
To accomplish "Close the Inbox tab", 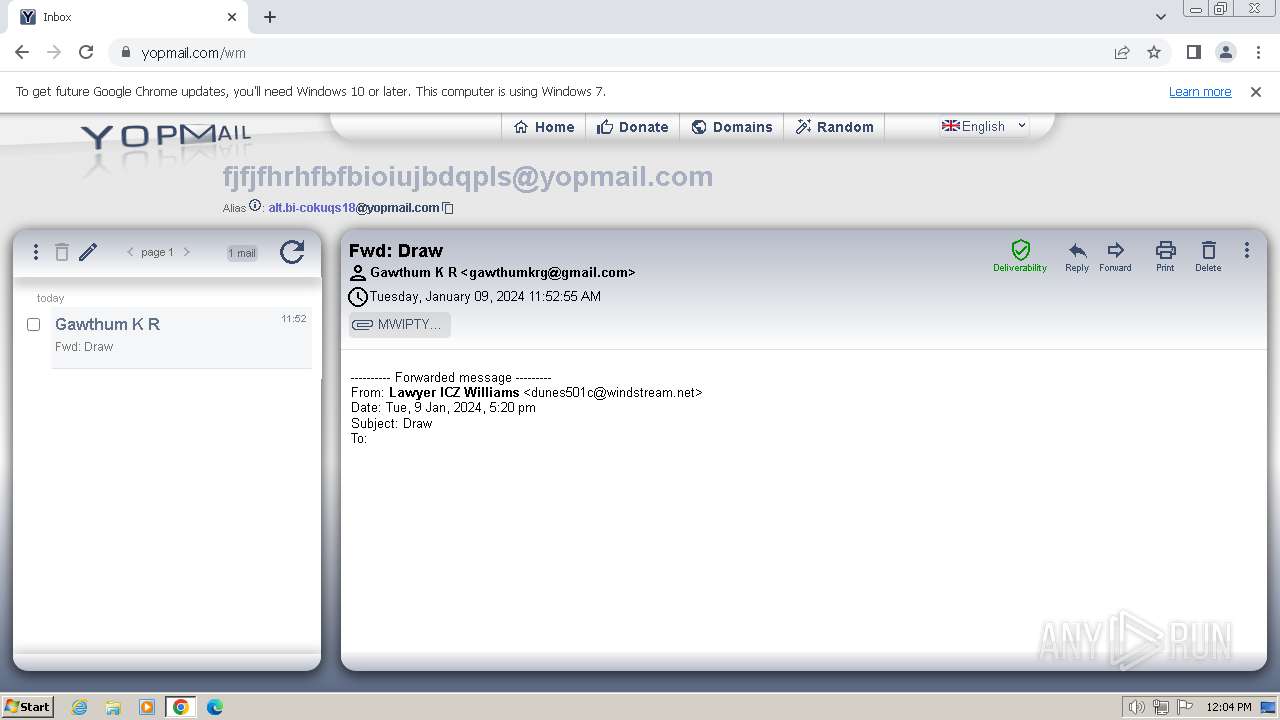I will coord(232,17).
